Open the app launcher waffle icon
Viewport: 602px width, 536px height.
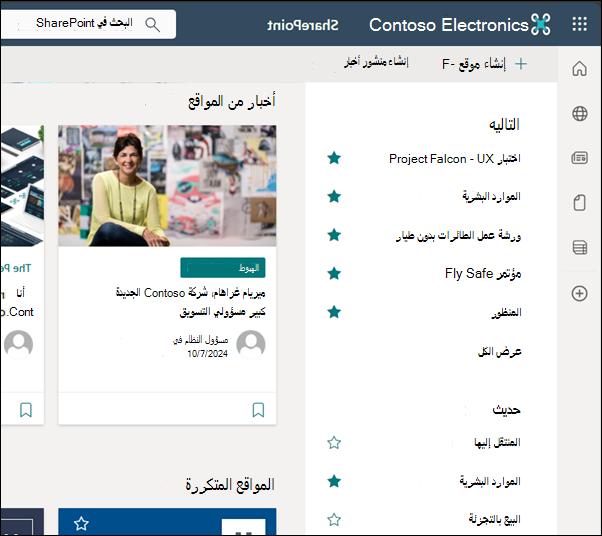tap(579, 24)
